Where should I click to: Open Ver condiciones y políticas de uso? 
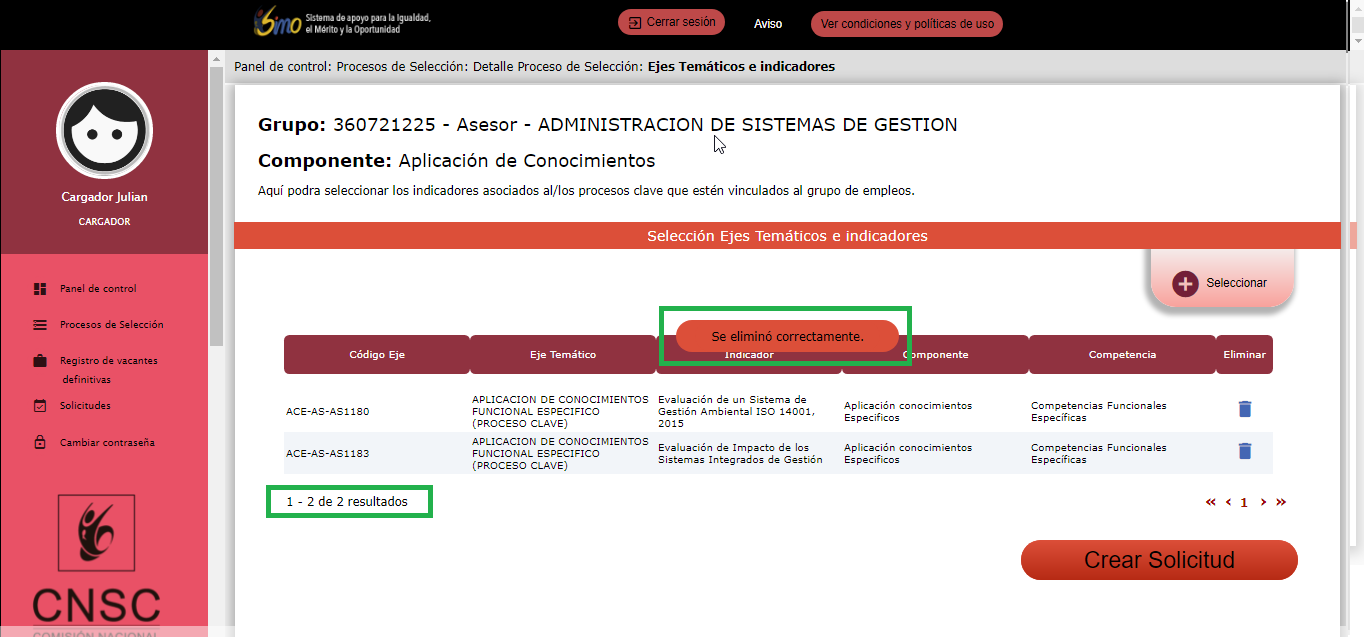coord(906,24)
